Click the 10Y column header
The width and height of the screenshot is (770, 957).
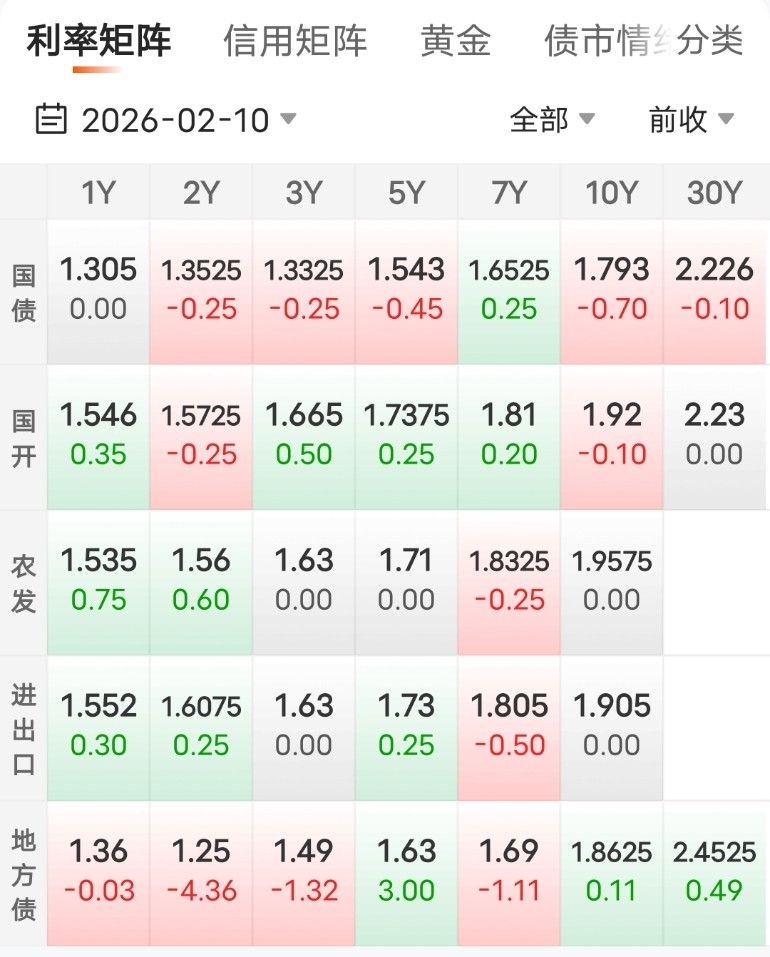point(611,192)
